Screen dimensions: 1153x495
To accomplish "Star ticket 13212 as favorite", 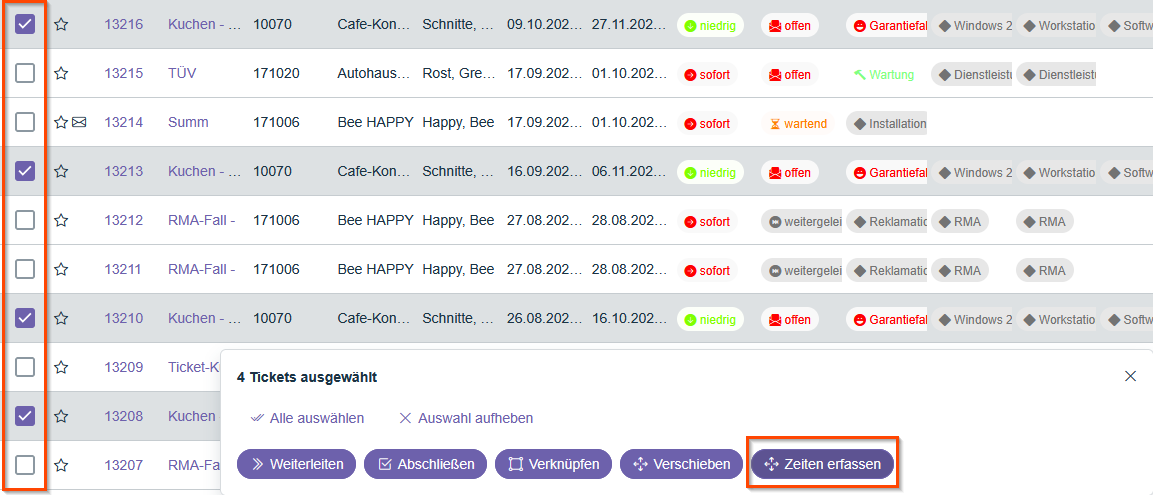I will [61, 220].
